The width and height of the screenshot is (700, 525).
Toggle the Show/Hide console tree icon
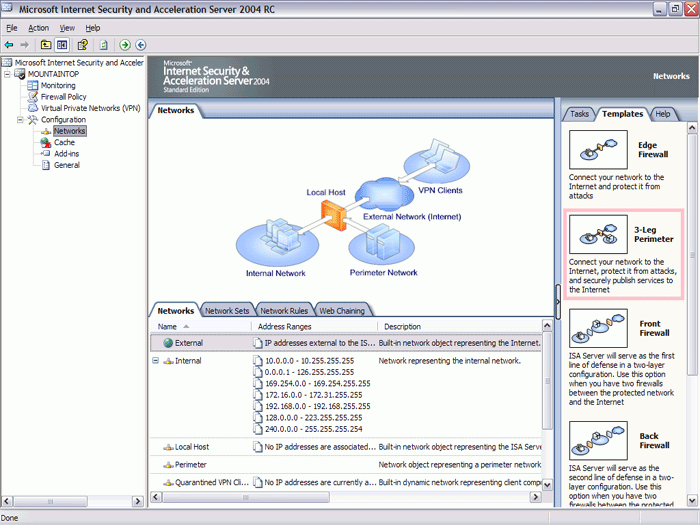62,45
